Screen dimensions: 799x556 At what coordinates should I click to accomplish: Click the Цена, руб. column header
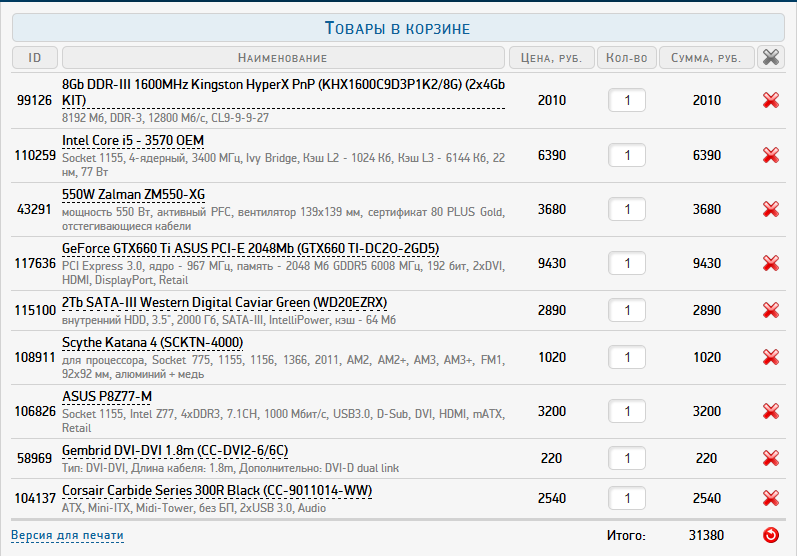click(552, 58)
